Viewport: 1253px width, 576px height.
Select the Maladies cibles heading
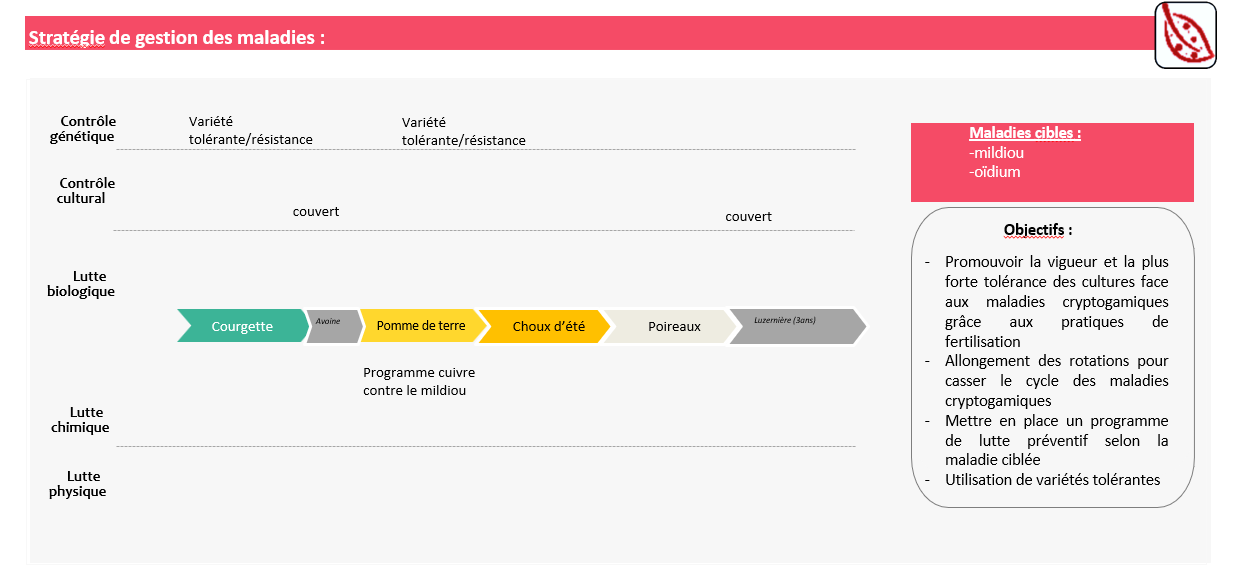coord(1025,133)
